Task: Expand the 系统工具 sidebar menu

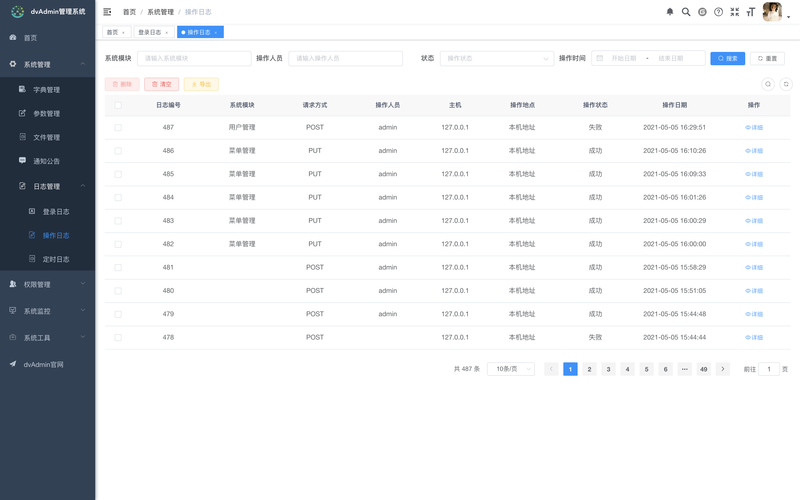Action: pos(47,338)
